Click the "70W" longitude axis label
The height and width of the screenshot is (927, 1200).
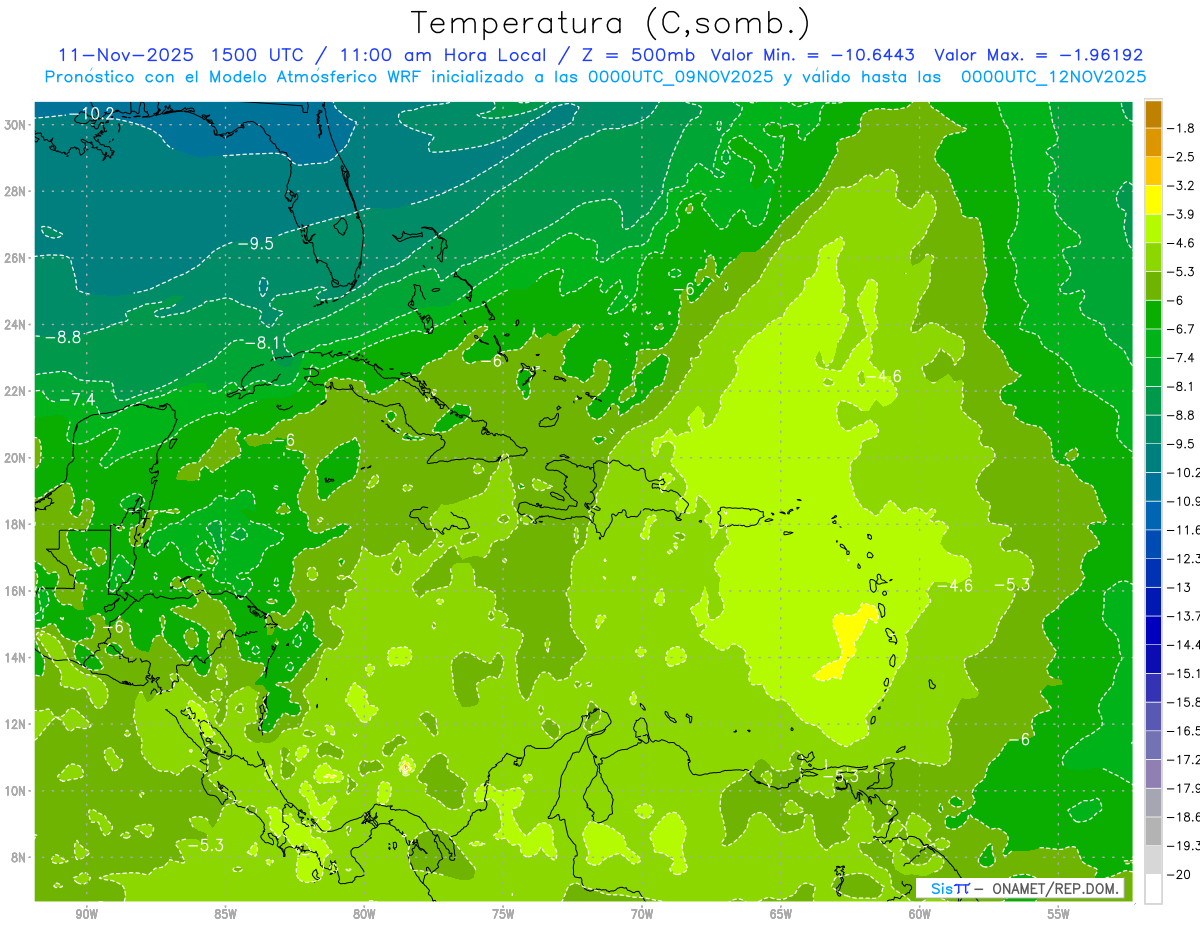point(642,914)
